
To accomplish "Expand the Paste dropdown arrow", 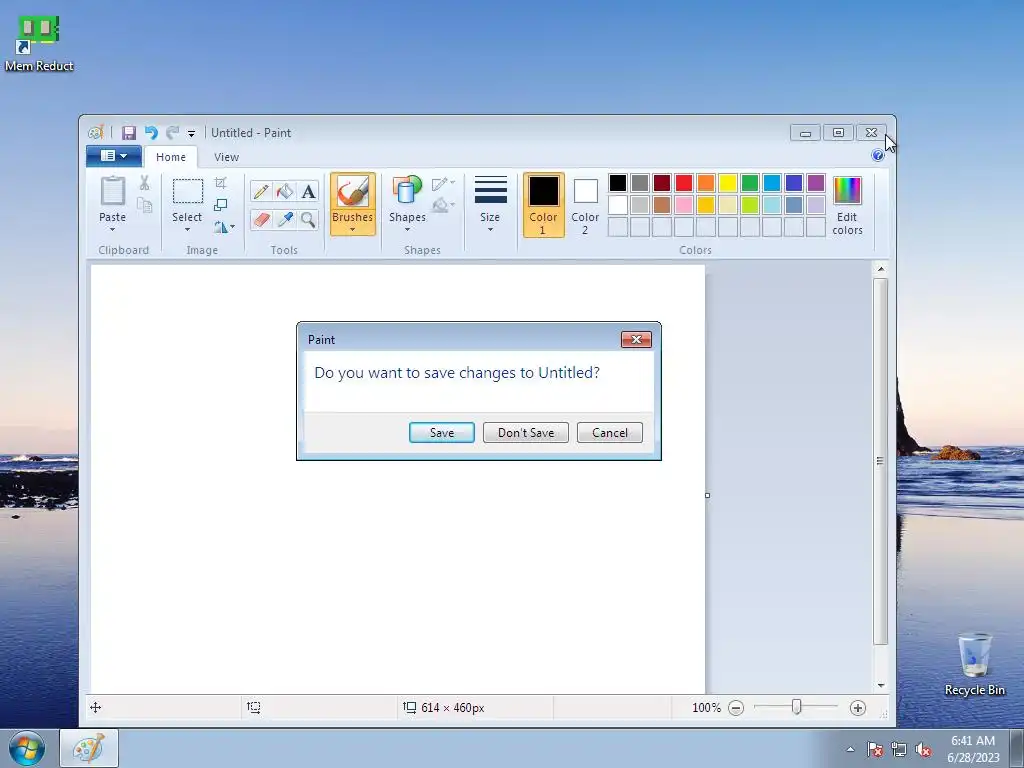I will [x=112, y=230].
